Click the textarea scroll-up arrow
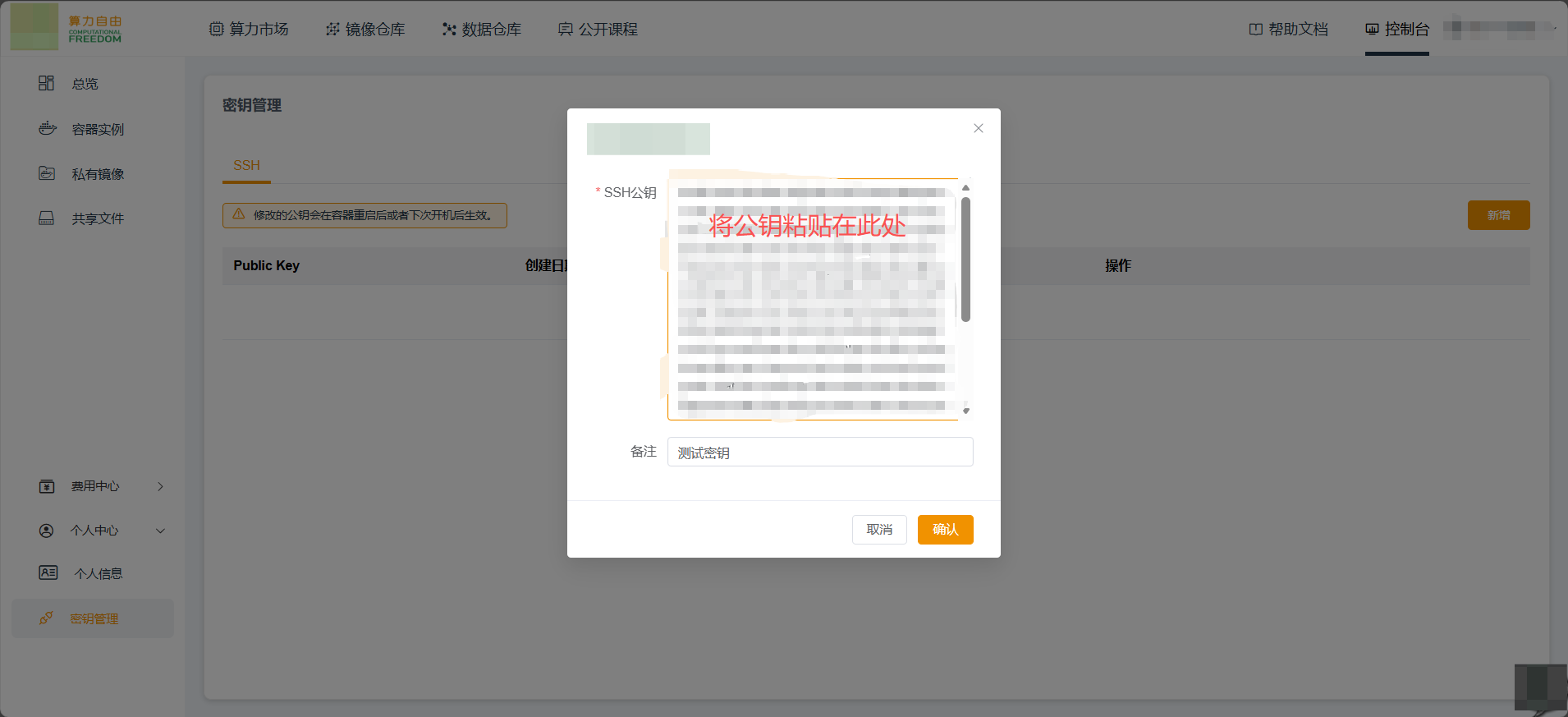 pyautogui.click(x=966, y=187)
